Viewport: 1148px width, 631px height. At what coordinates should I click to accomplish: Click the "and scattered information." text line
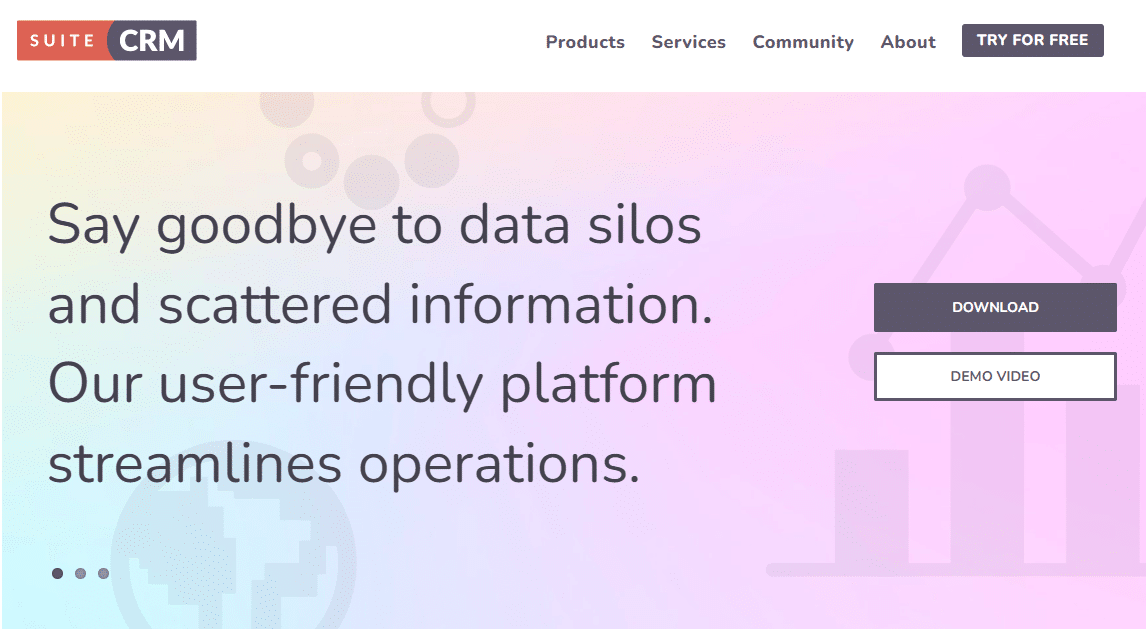(380, 304)
